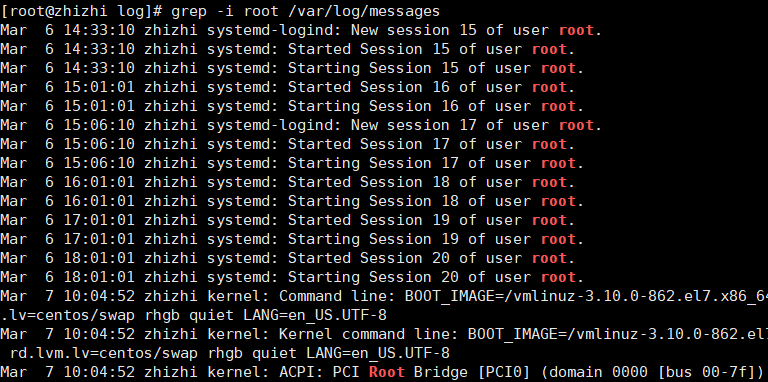Click timestamp 14:33:10 on first log line
The image size is (768, 382).
click(x=99, y=30)
